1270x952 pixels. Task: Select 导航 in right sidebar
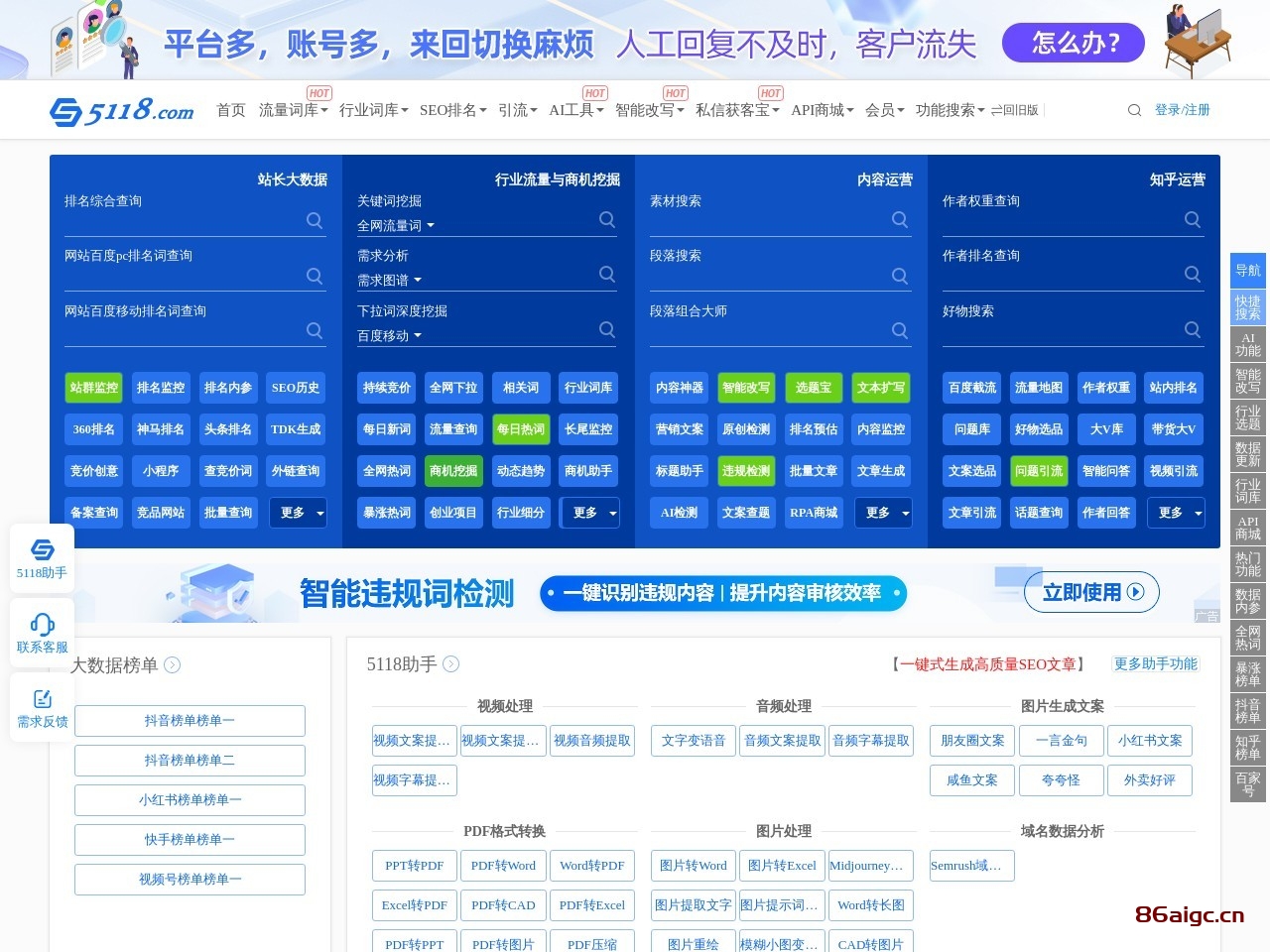point(1248,271)
